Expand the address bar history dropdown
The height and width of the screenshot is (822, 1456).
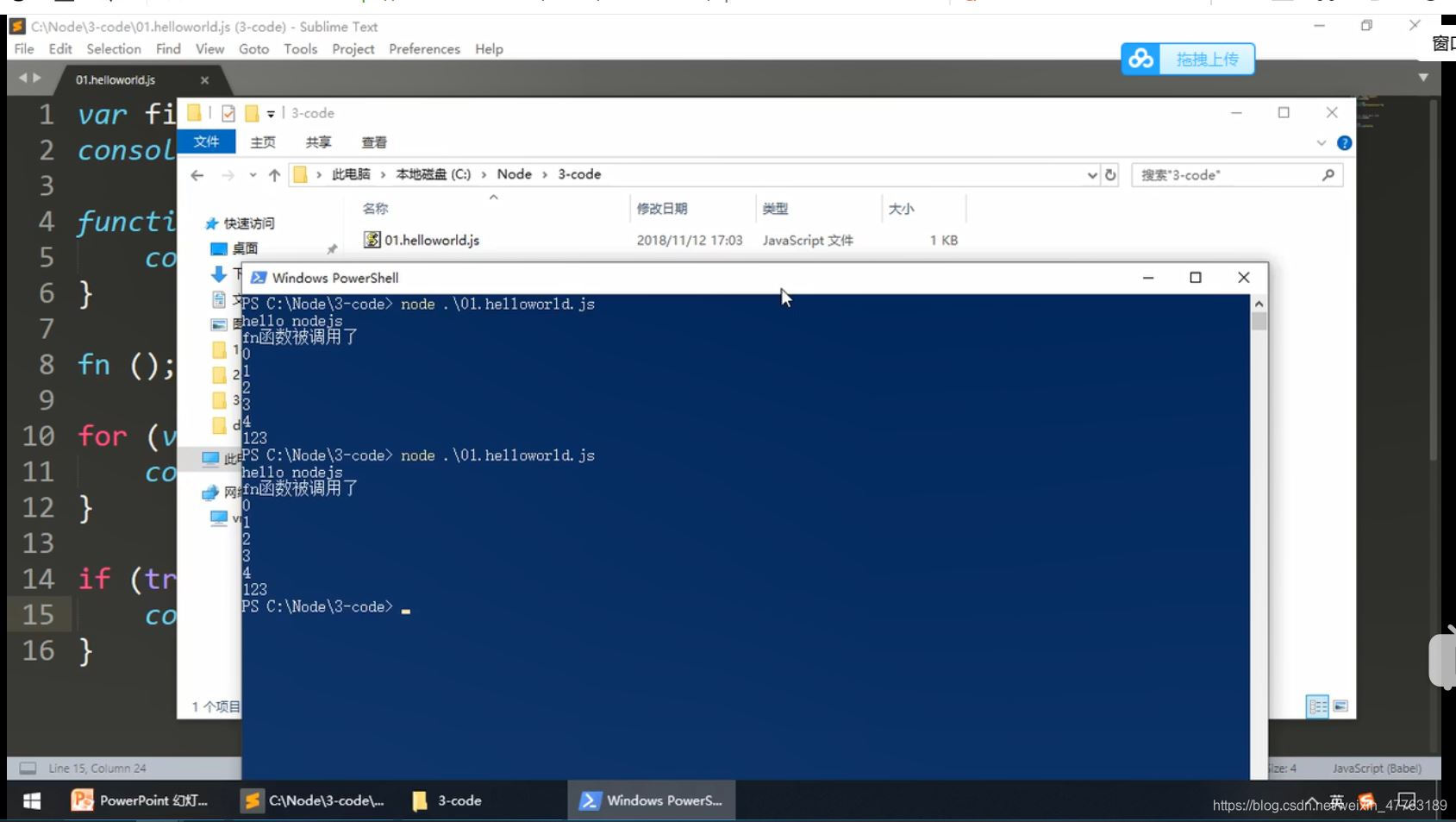[x=1092, y=175]
